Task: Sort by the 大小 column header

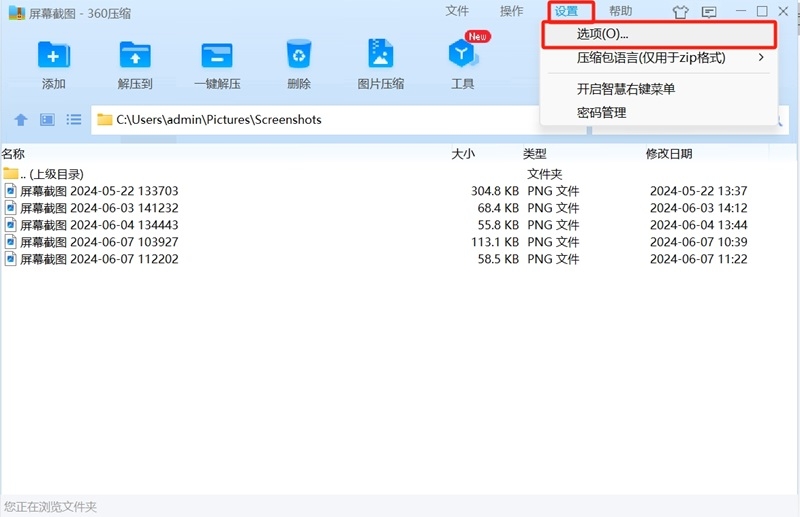Action: 463,154
